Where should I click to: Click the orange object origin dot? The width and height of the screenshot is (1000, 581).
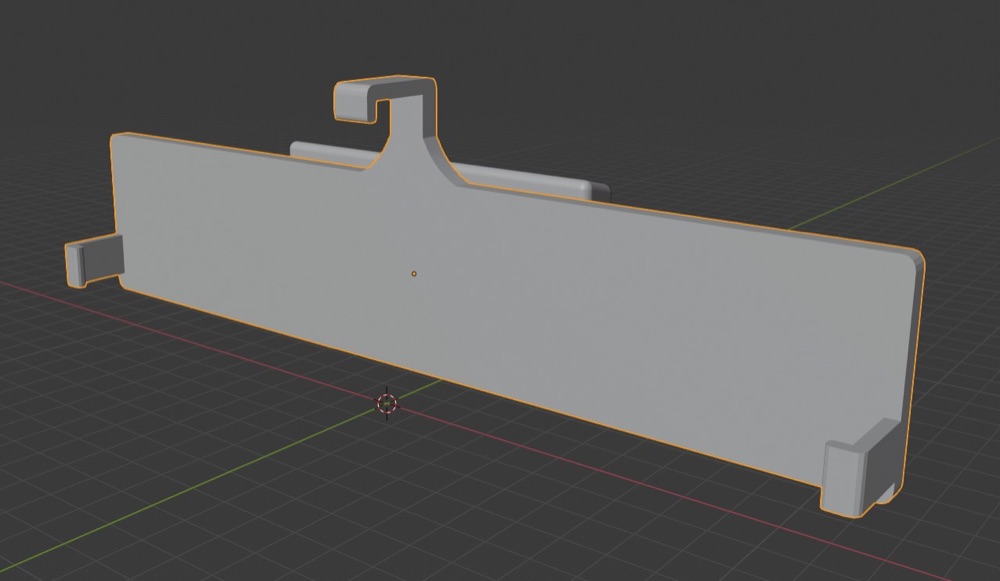414,274
